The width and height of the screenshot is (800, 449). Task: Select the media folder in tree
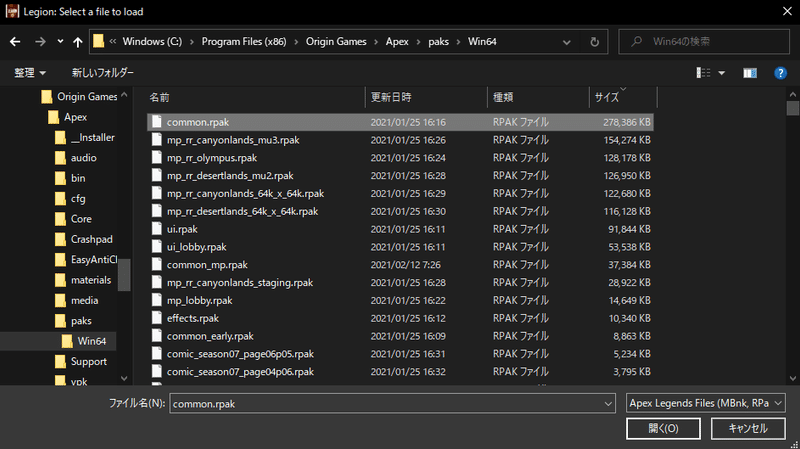point(77,301)
